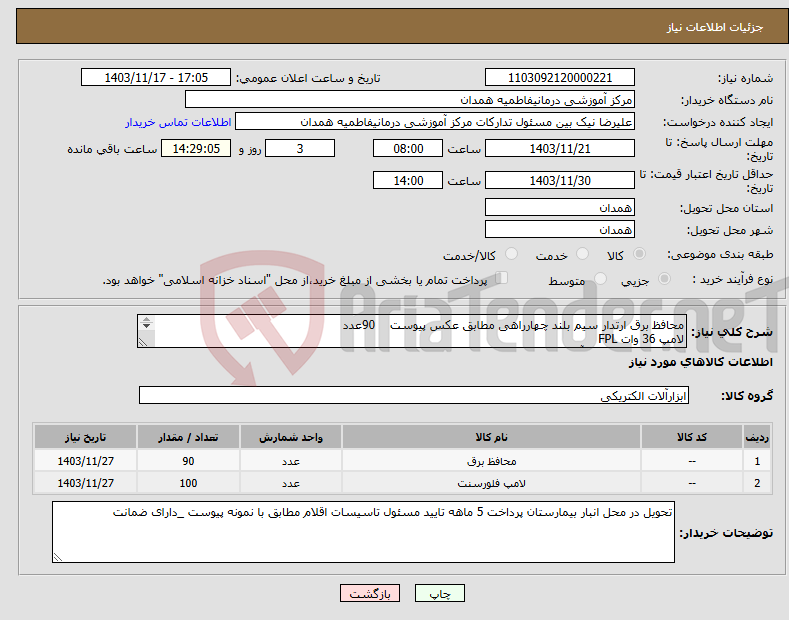Select the کالا/خدمت radio button

(x=511, y=254)
